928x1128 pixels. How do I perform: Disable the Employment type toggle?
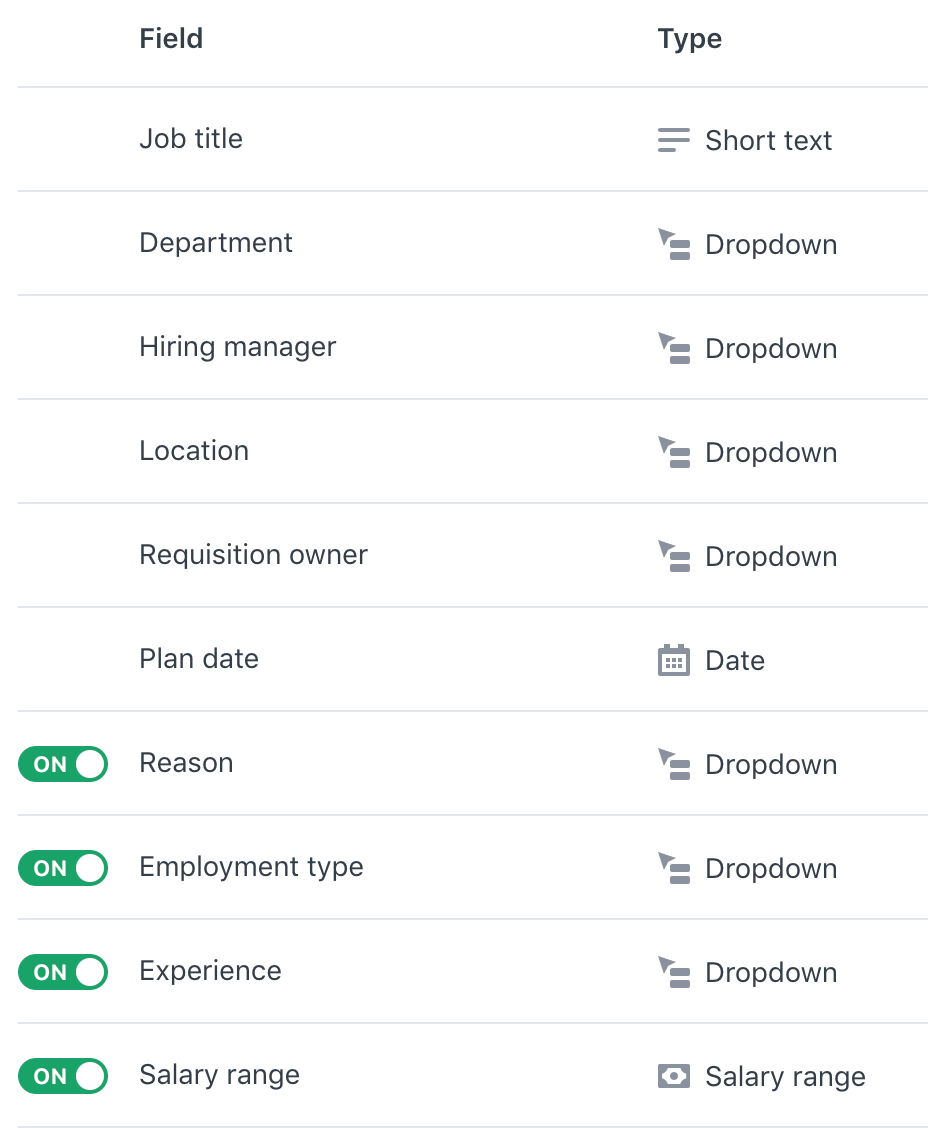click(x=62, y=869)
